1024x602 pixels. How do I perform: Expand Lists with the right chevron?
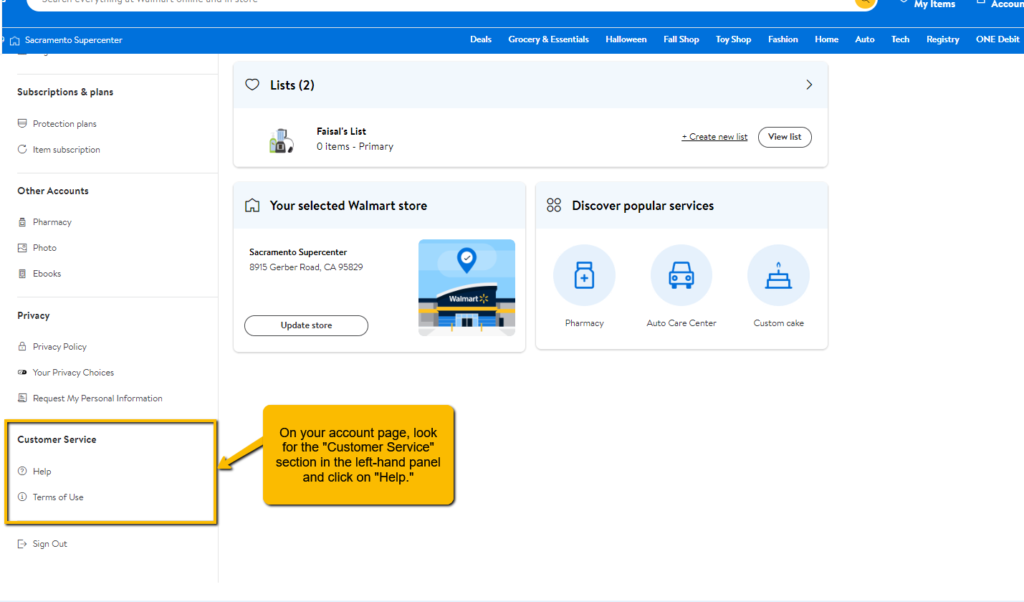[809, 85]
